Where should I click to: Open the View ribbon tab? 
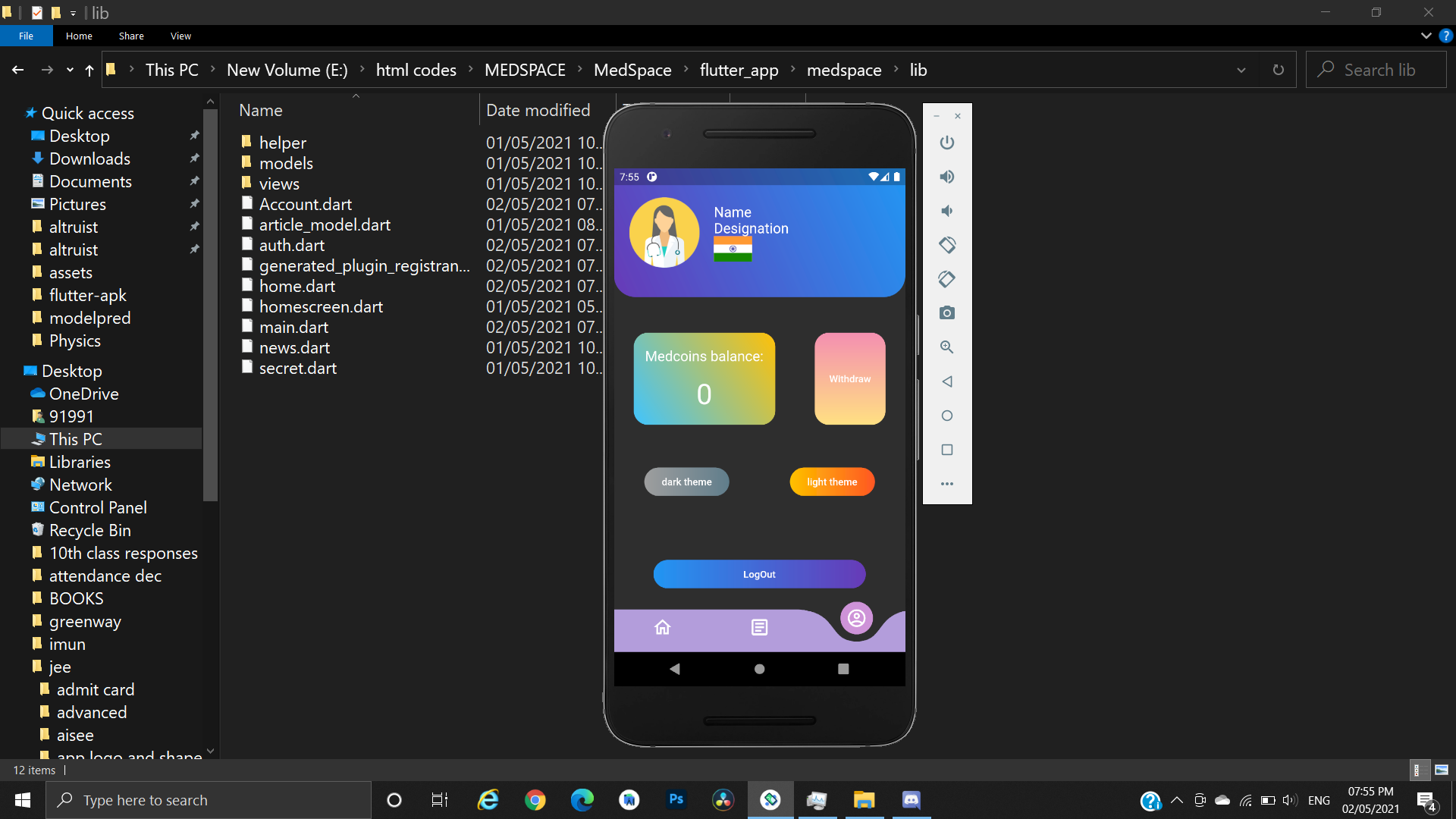pos(180,36)
